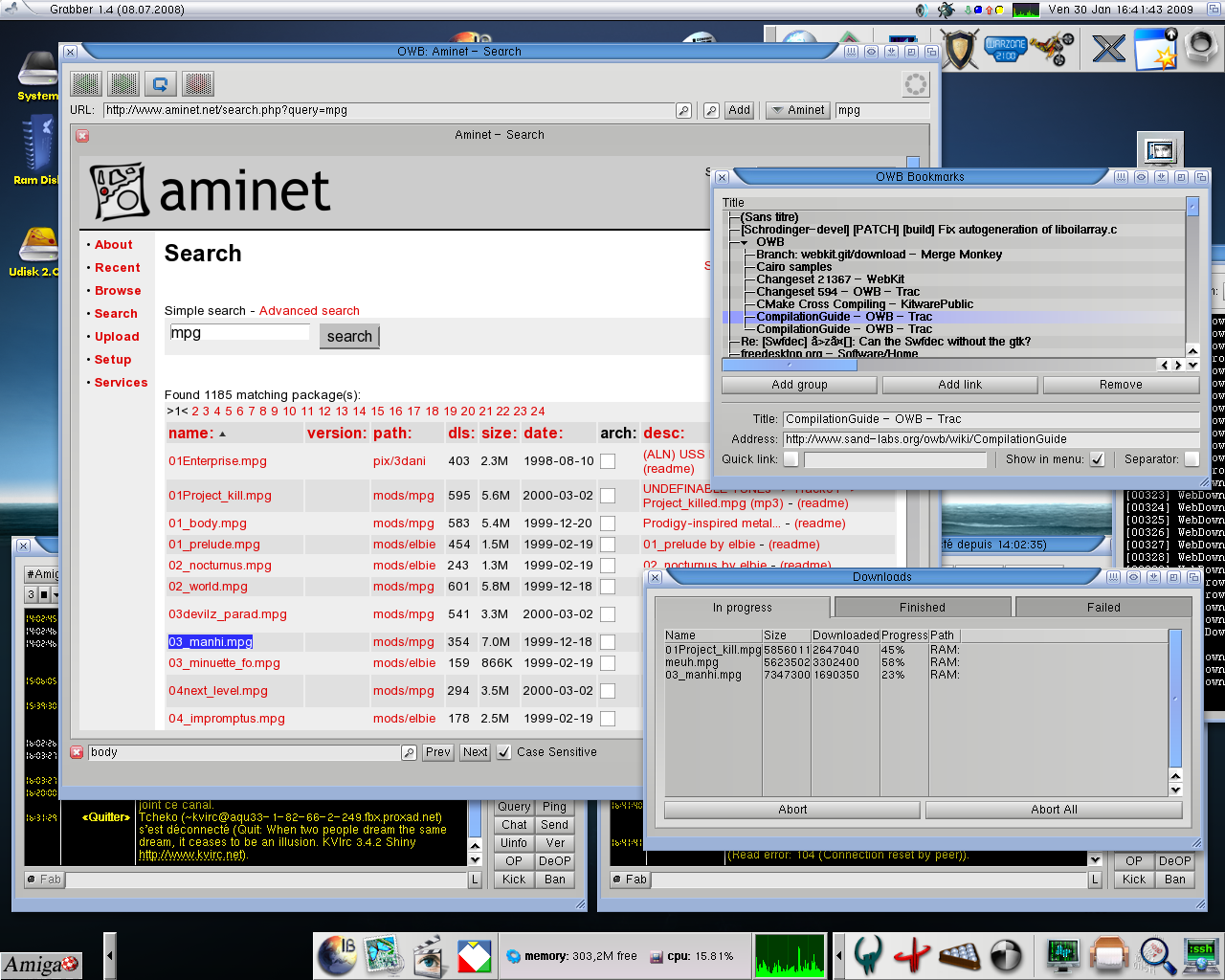1225x980 pixels.
Task: Enable the Quick link checkbox
Action: coord(791,459)
